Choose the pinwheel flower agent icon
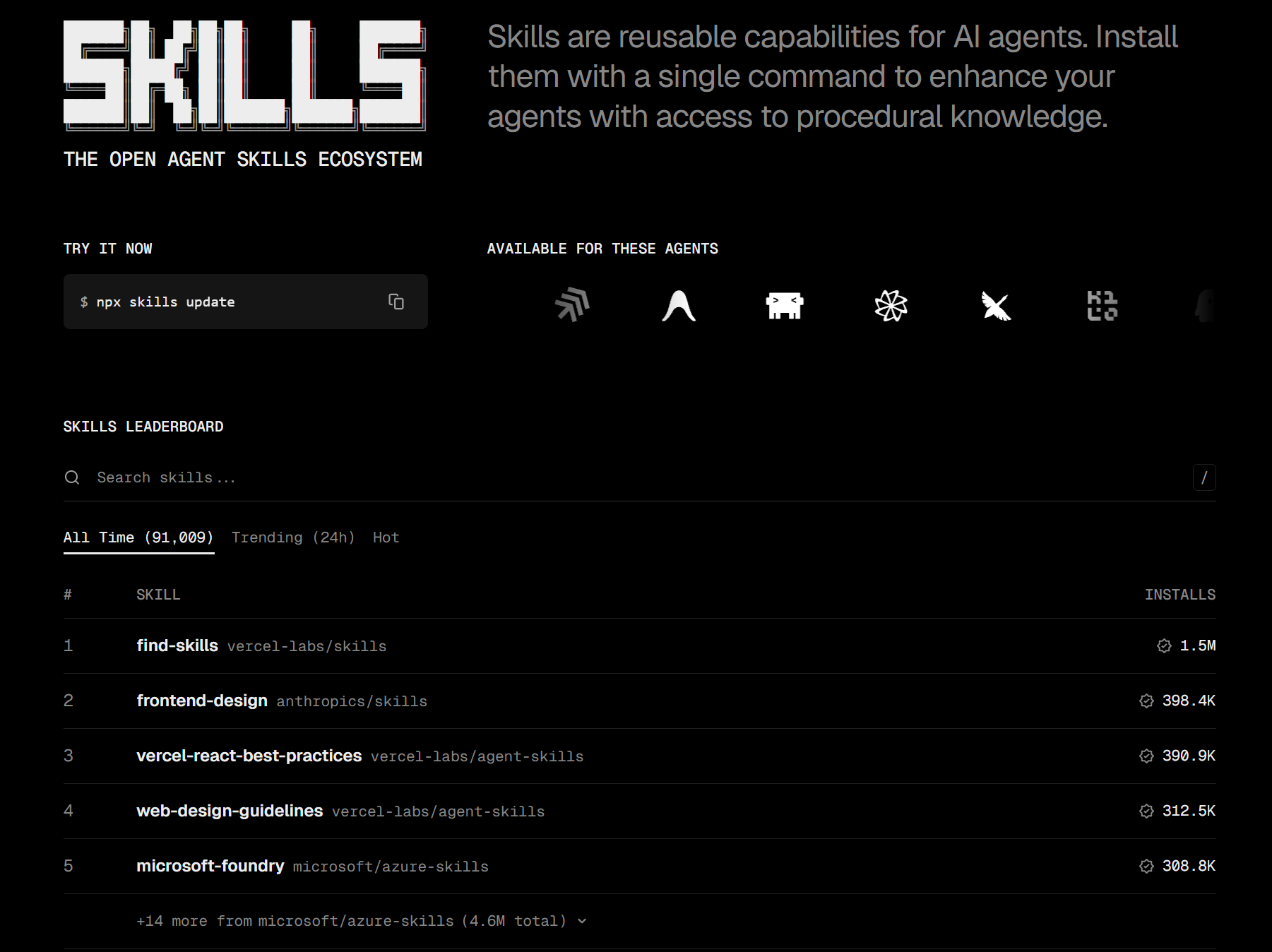Image resolution: width=1272 pixels, height=952 pixels. click(891, 306)
